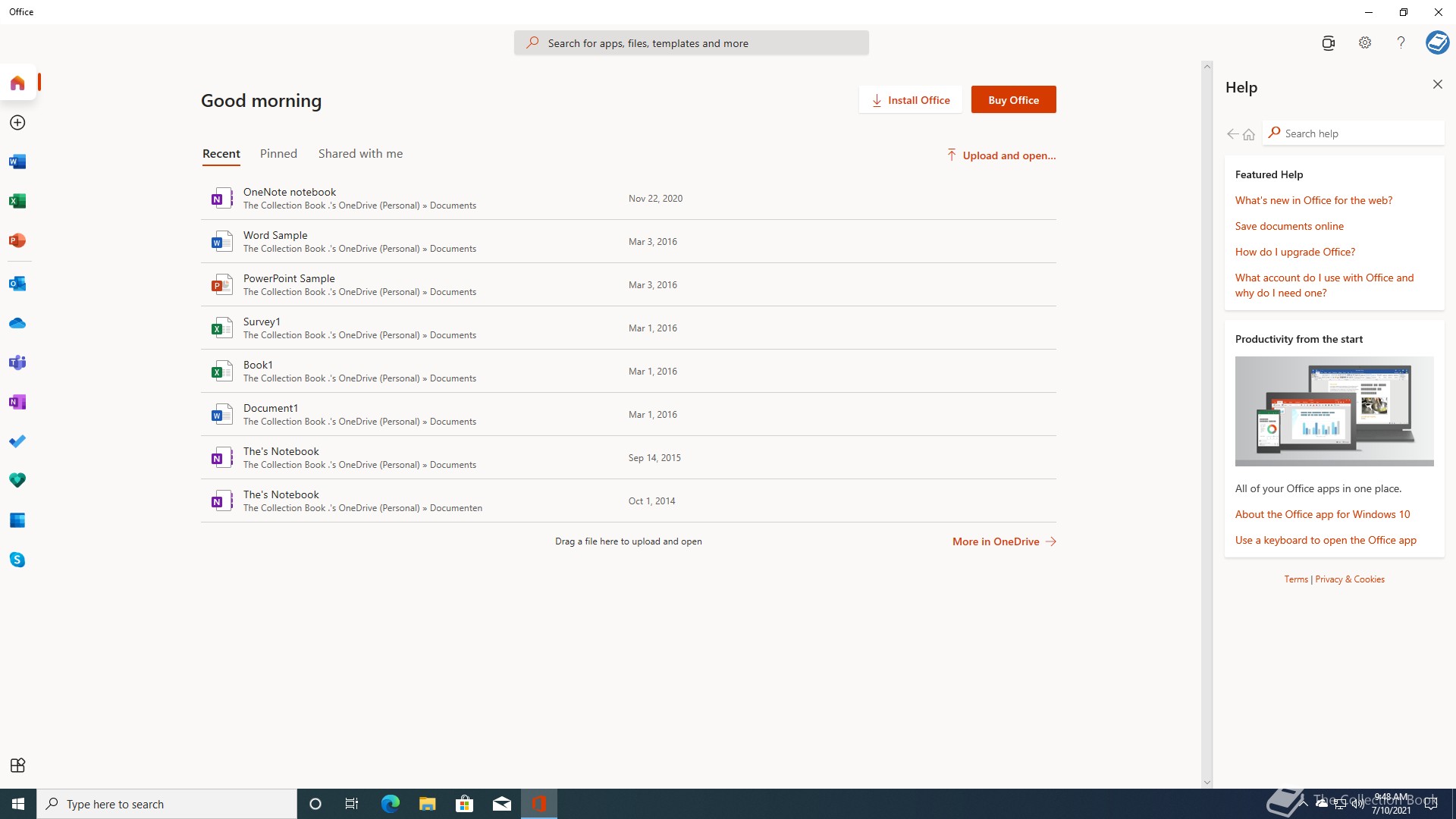Click Upload and open link

click(x=1001, y=155)
